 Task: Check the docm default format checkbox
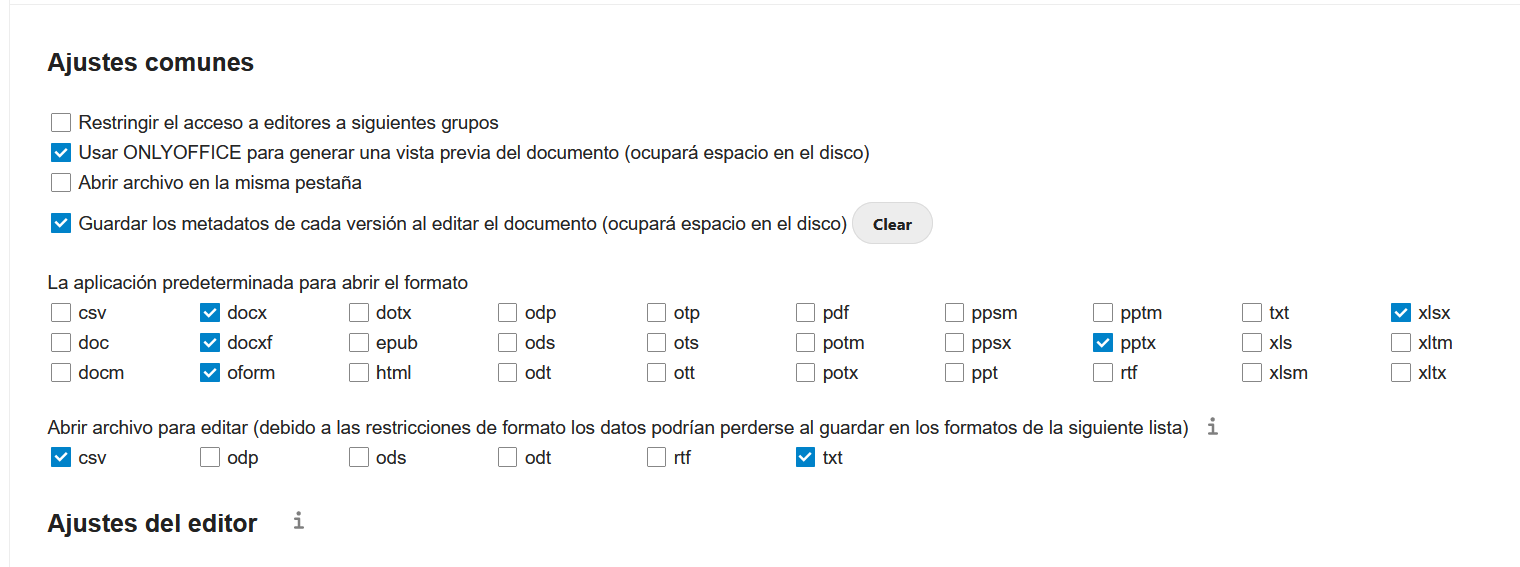coord(61,373)
